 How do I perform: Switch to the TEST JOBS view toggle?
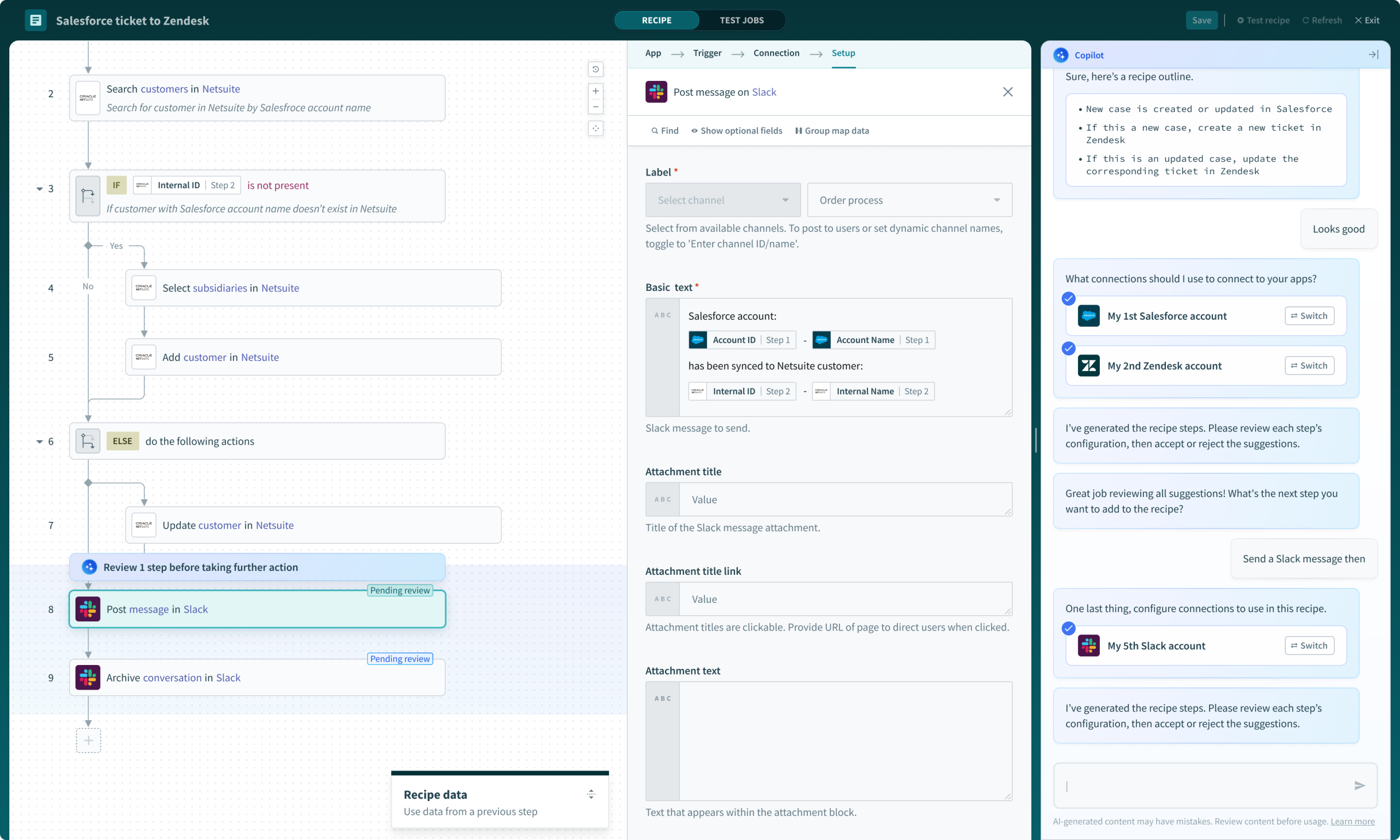point(742,20)
